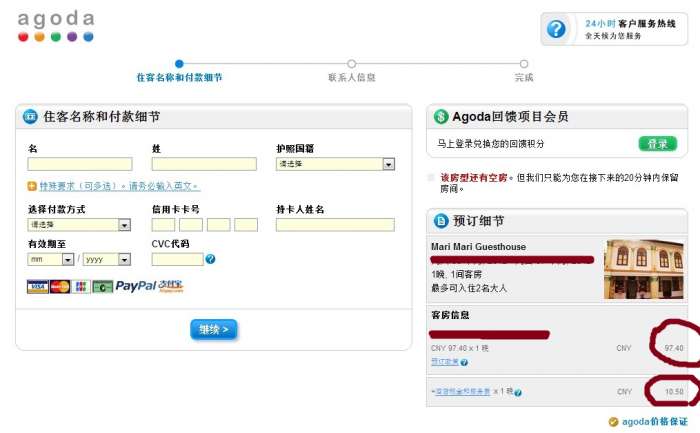The width and height of the screenshot is (700, 433).
Task: Open the mm expiry month dropdown
Action: 50,259
